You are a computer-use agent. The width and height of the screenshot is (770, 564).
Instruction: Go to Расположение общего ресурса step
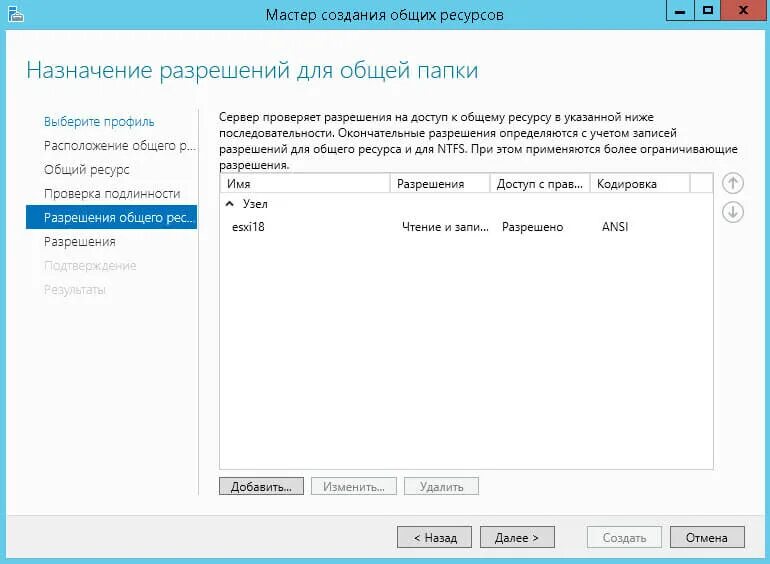[x=119, y=146]
